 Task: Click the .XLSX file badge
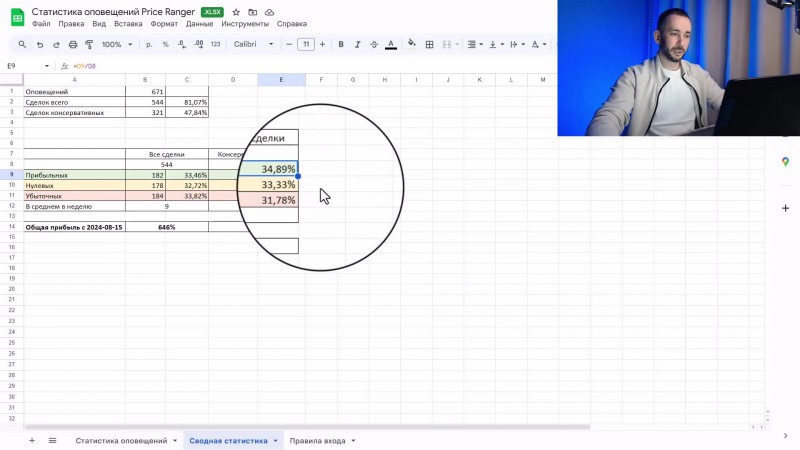(x=212, y=12)
